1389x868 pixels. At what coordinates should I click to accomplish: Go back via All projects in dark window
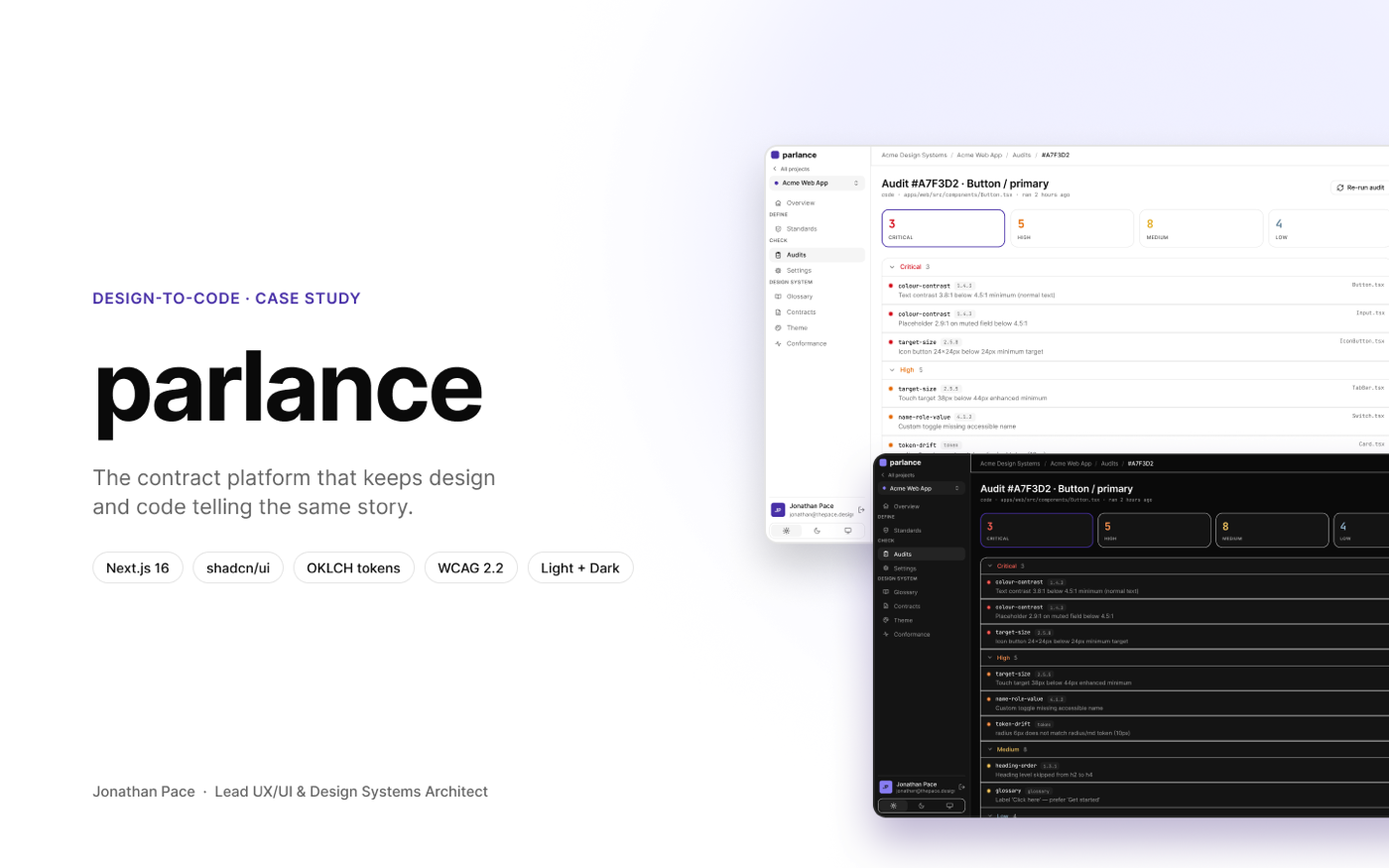tap(897, 475)
